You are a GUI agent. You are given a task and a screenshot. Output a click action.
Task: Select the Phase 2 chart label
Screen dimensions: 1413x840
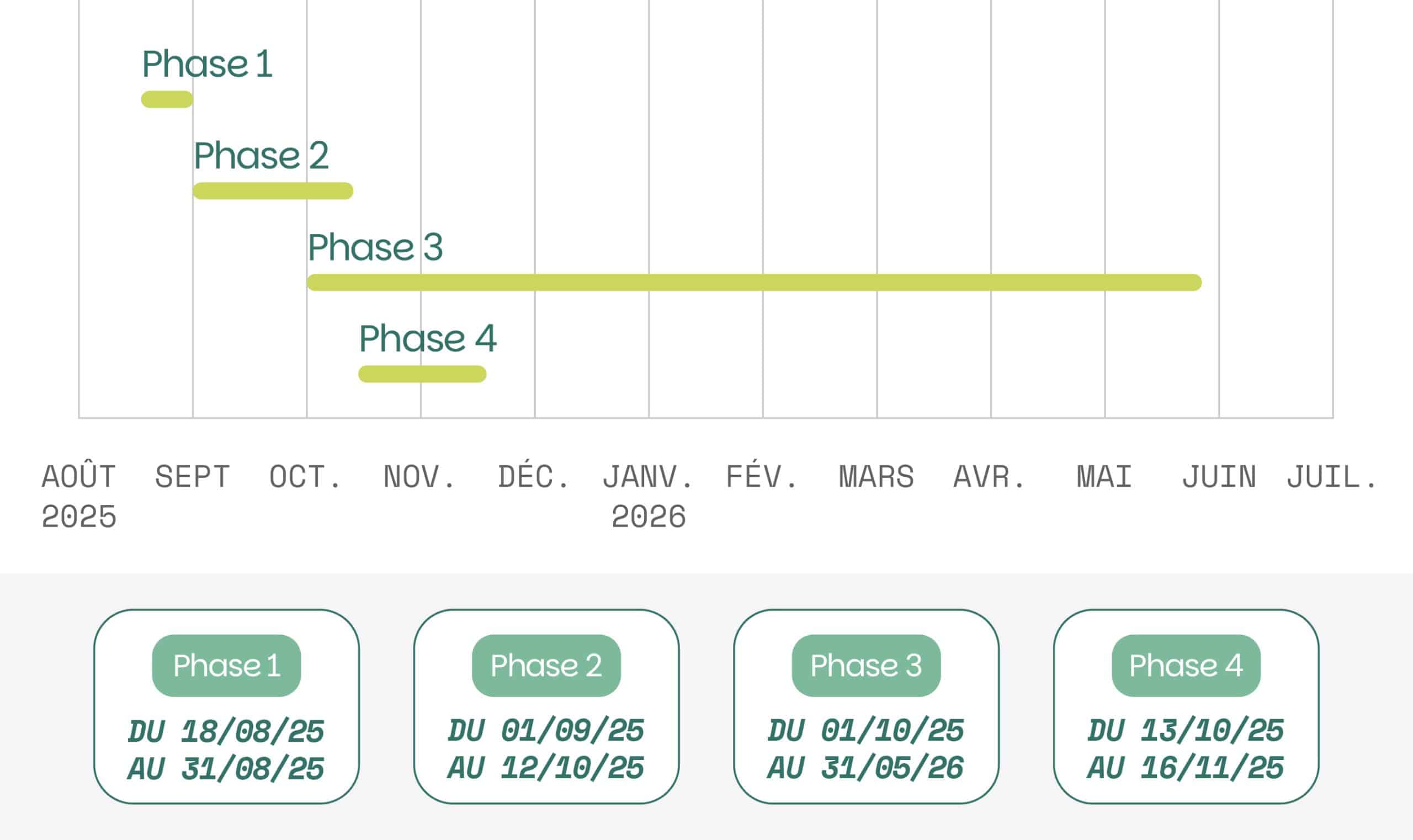click(x=261, y=155)
